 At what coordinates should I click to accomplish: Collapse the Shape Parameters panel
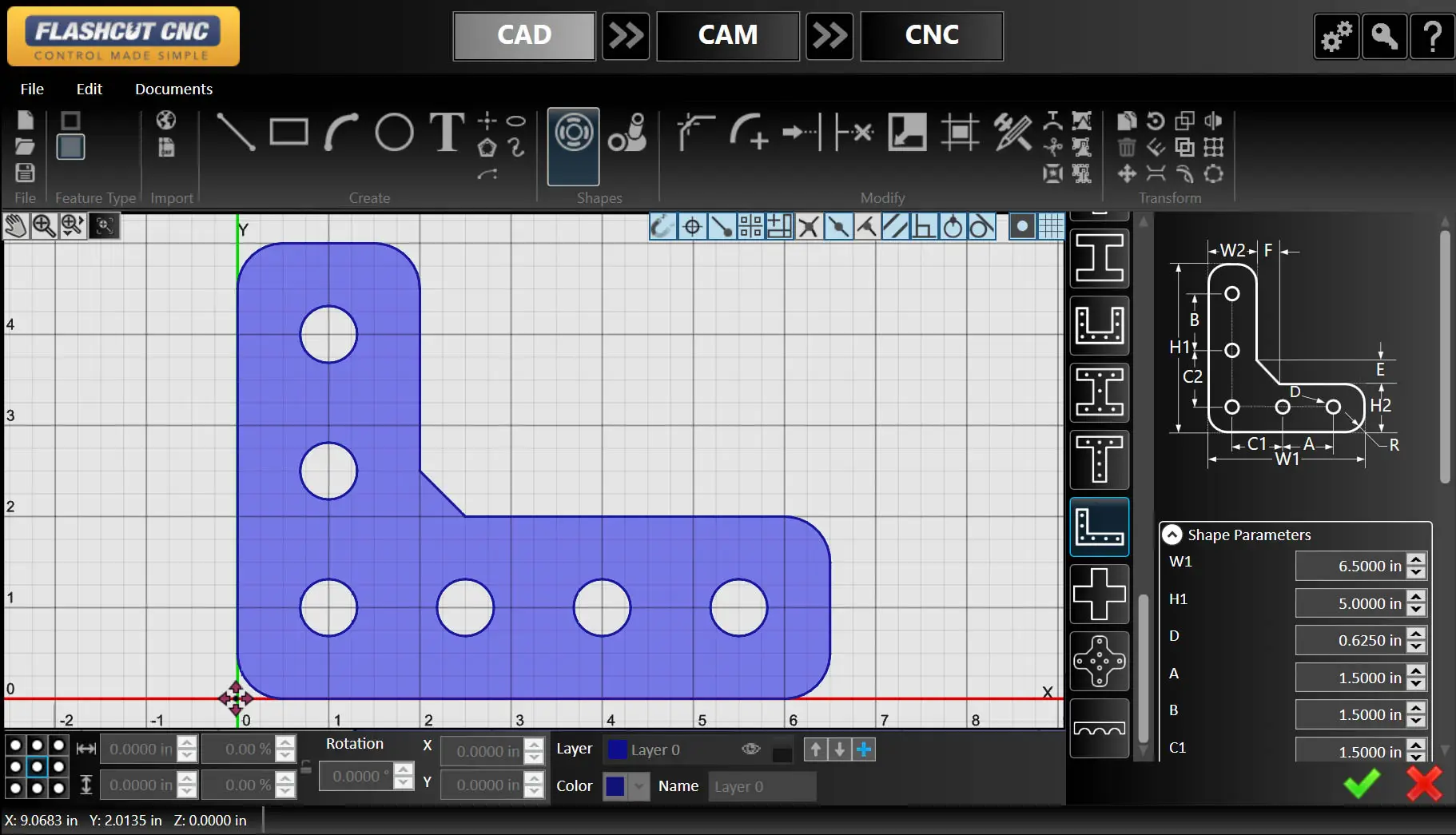pos(1172,535)
